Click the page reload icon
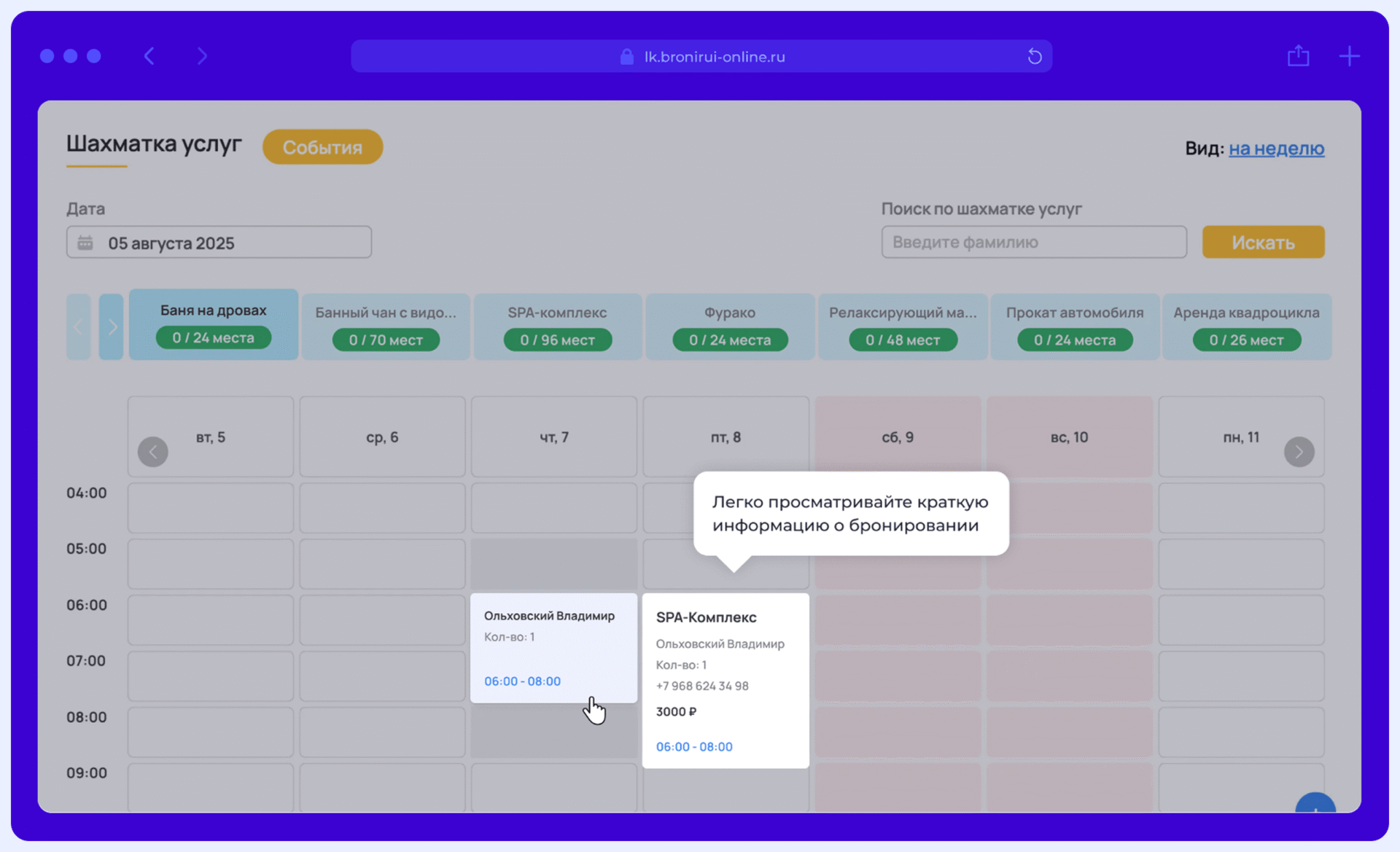Image resolution: width=1400 pixels, height=852 pixels. [x=1034, y=56]
